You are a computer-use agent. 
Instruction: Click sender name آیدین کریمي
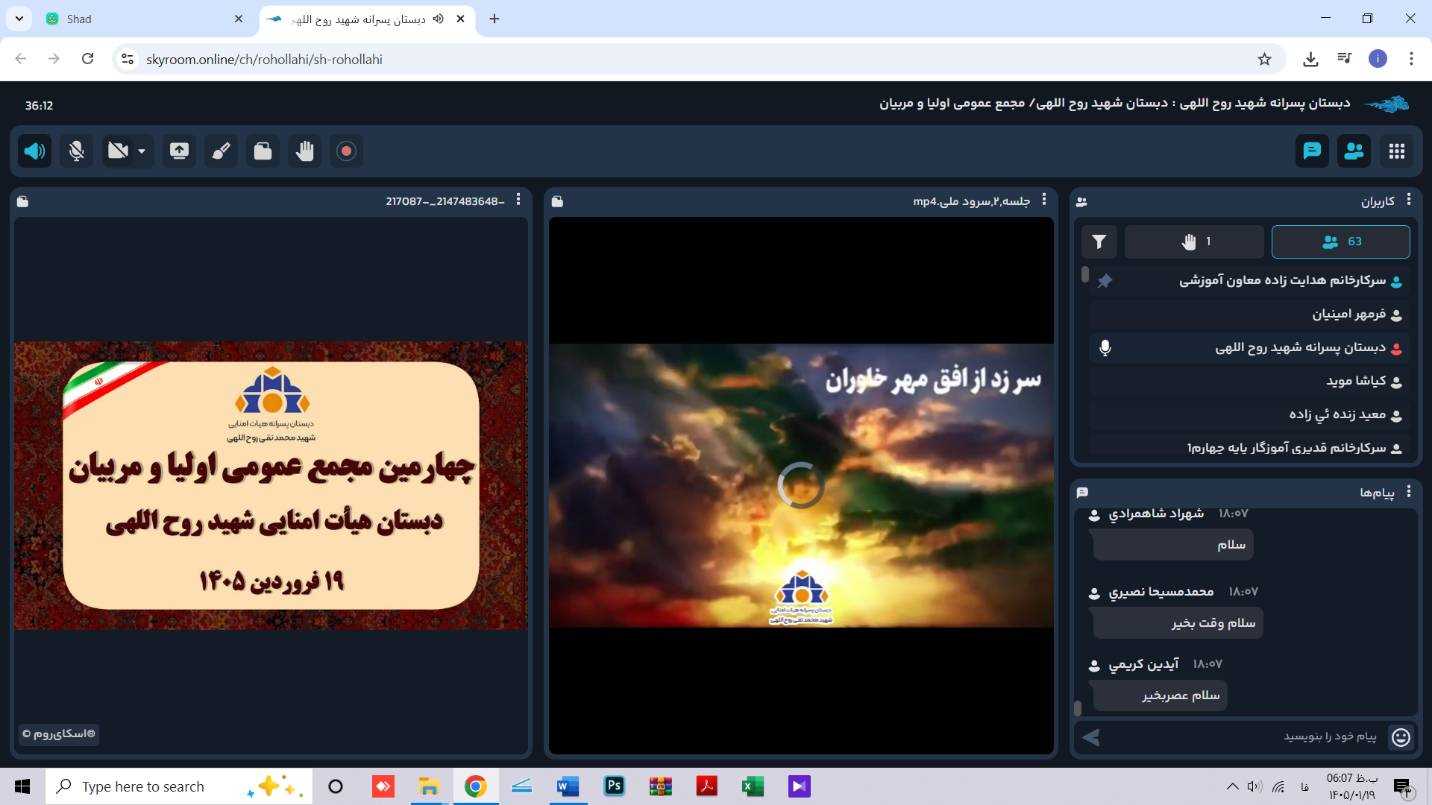[1143, 664]
